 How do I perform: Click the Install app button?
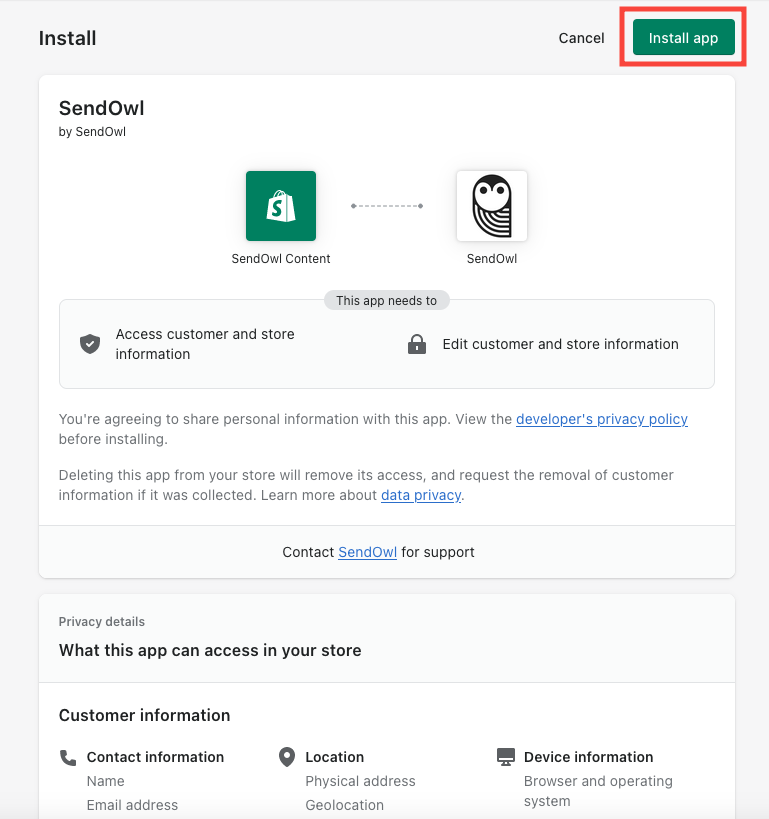(x=683, y=38)
